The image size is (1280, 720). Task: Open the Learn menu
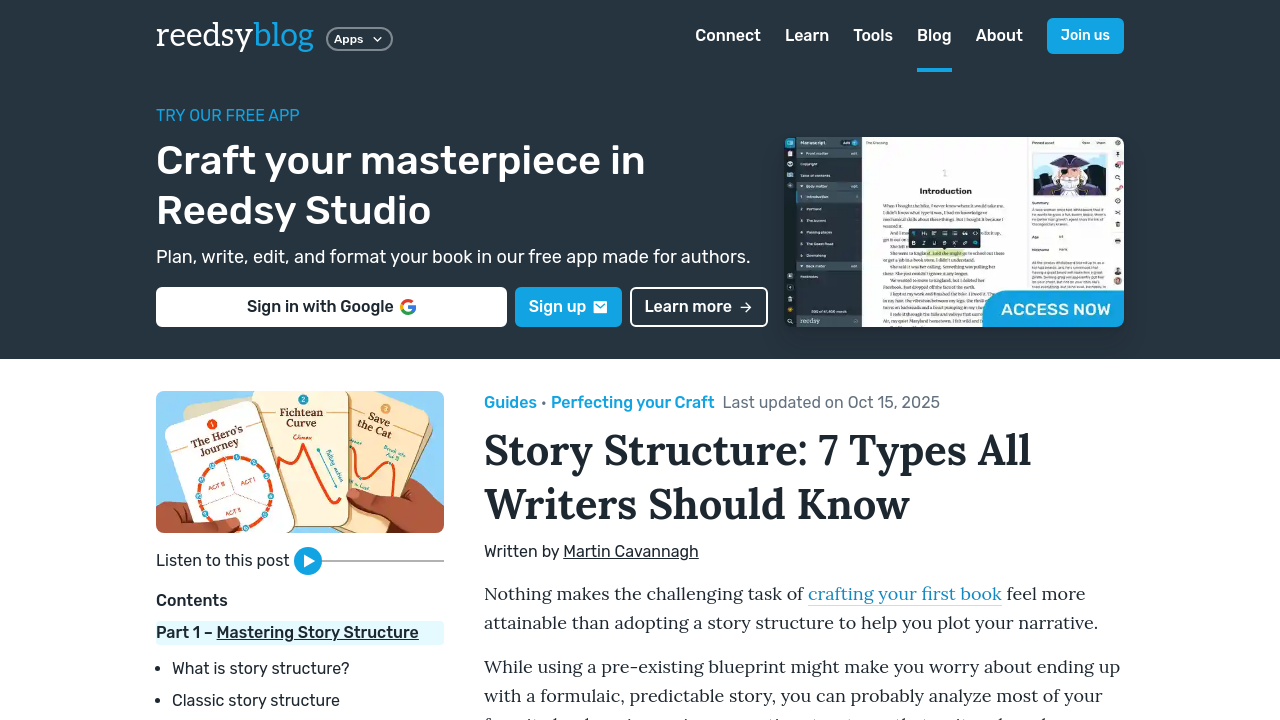point(807,36)
